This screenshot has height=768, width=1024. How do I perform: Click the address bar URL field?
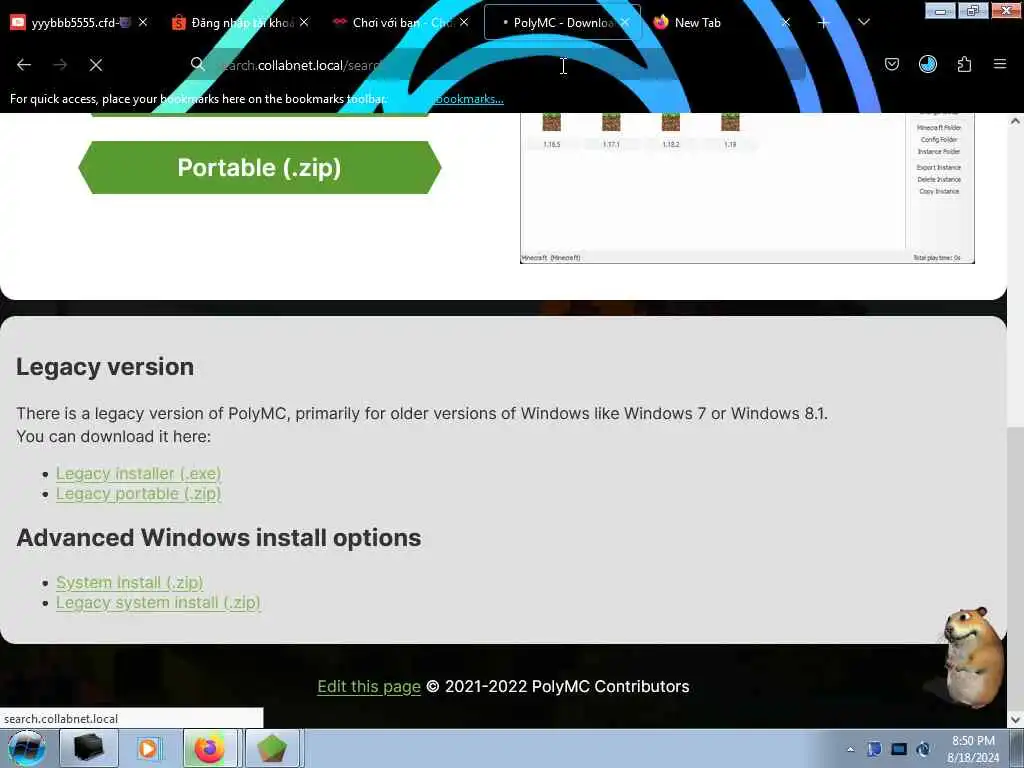coord(496,65)
